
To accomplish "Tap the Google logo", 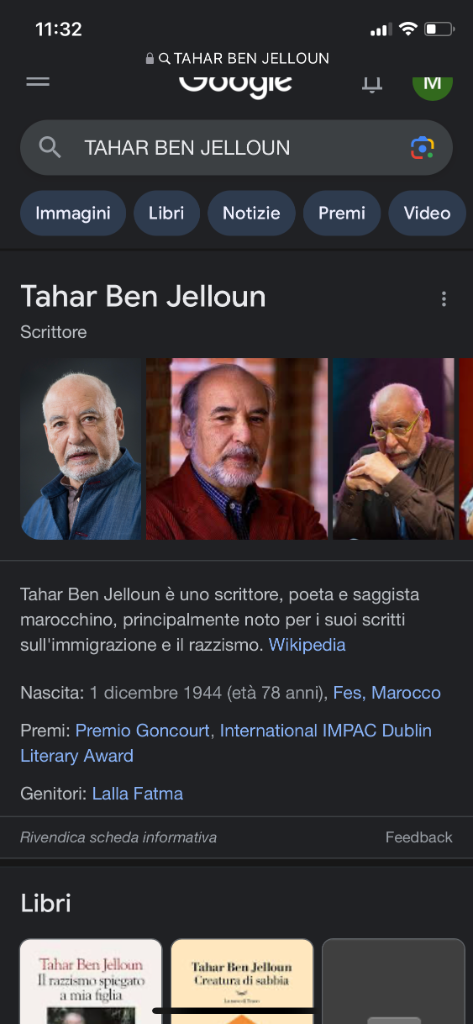I will [x=236, y=85].
